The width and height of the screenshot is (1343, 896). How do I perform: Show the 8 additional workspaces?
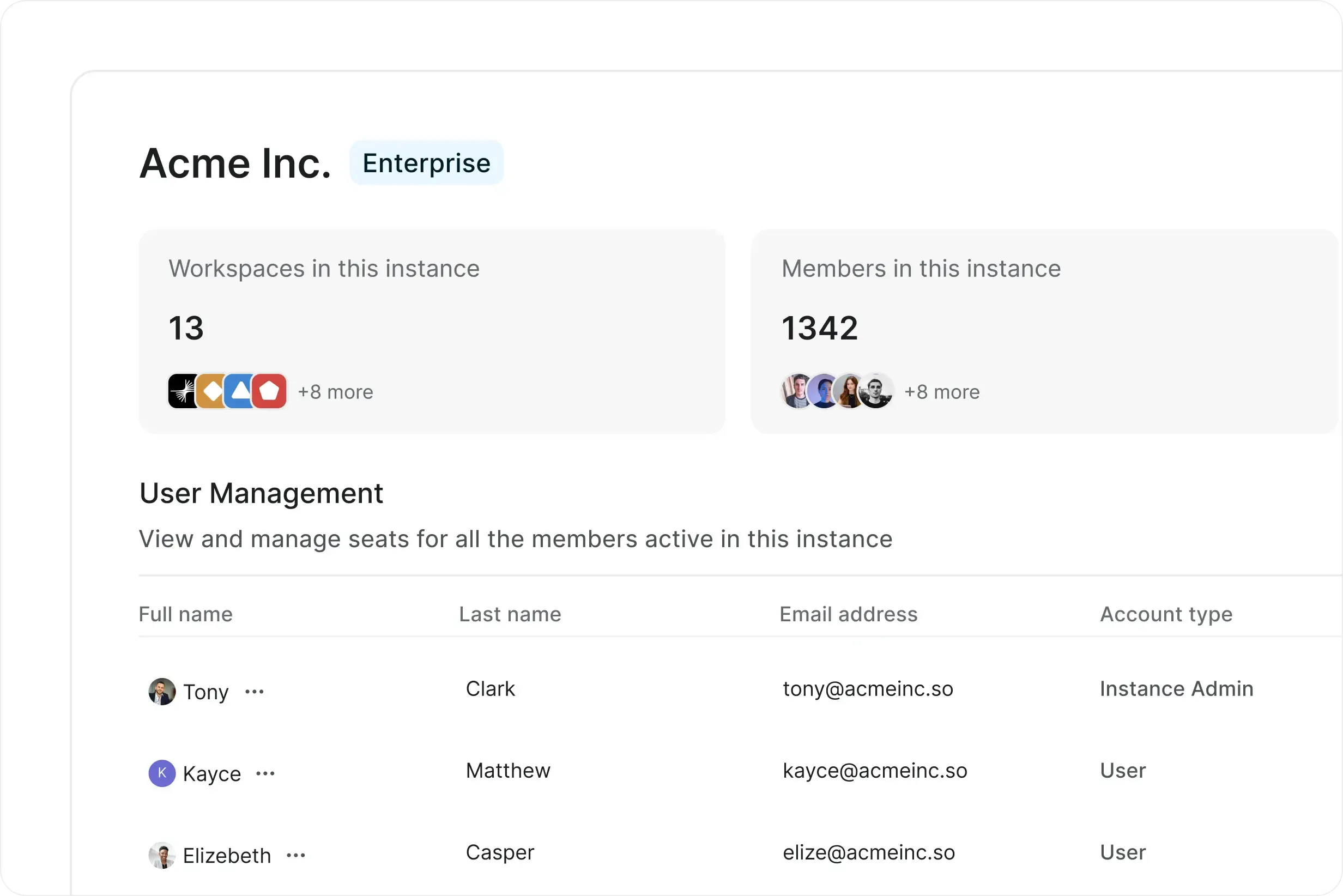click(x=335, y=391)
